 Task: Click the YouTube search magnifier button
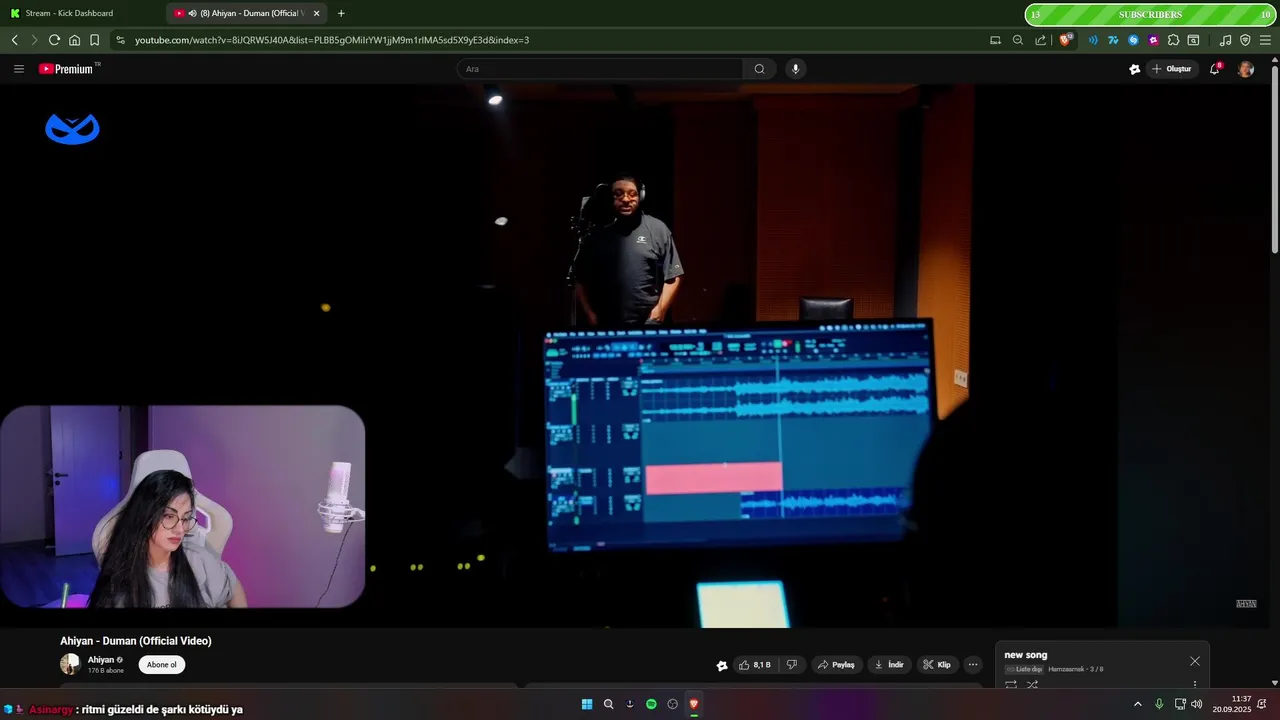(x=759, y=69)
